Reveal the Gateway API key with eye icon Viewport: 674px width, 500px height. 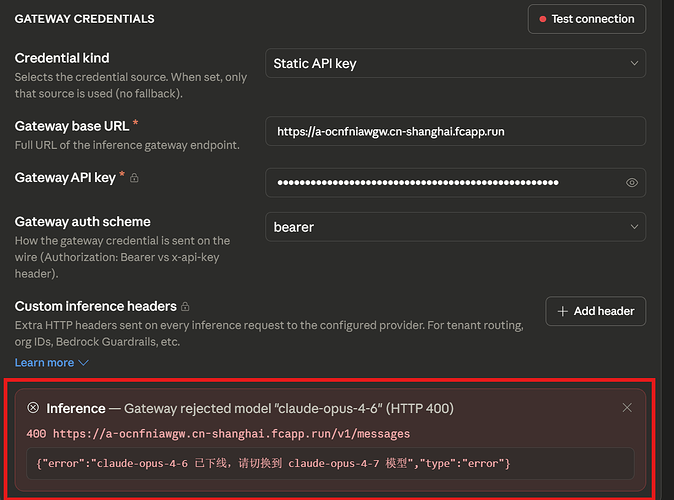[631, 183]
